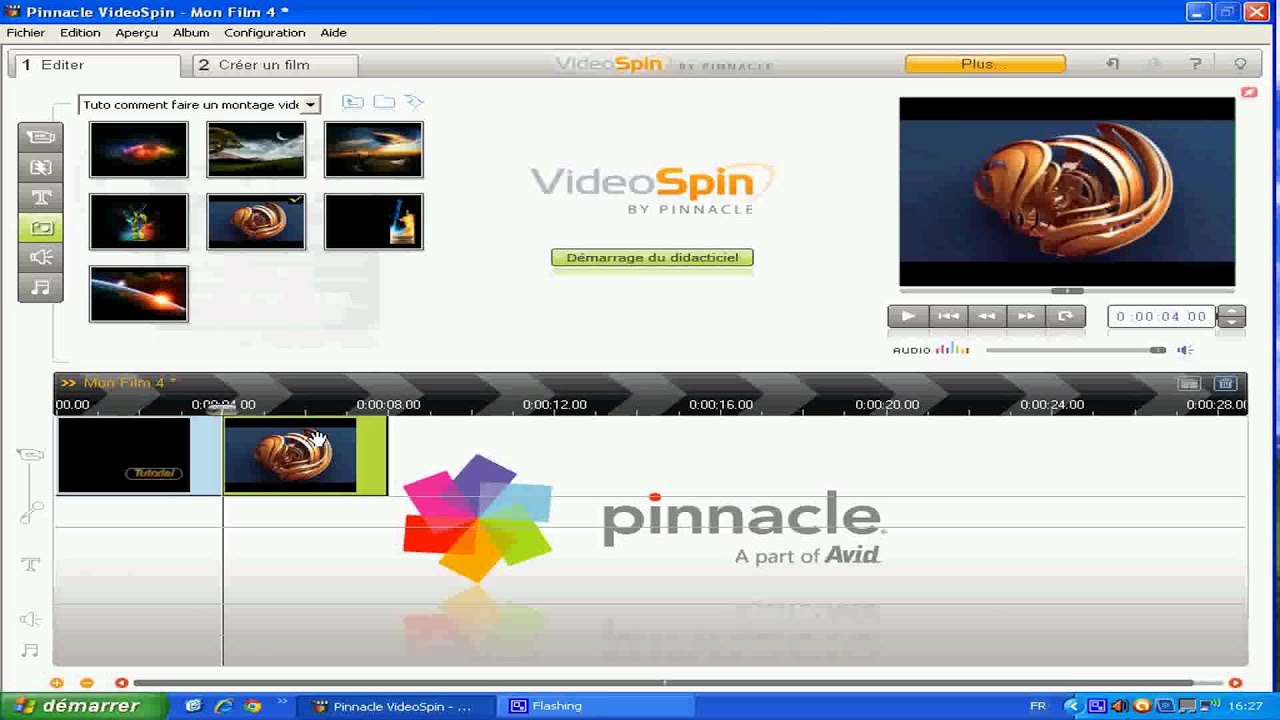Expand the Mon Film 4 chevrons
This screenshot has width=1280, height=720.
pyautogui.click(x=68, y=383)
